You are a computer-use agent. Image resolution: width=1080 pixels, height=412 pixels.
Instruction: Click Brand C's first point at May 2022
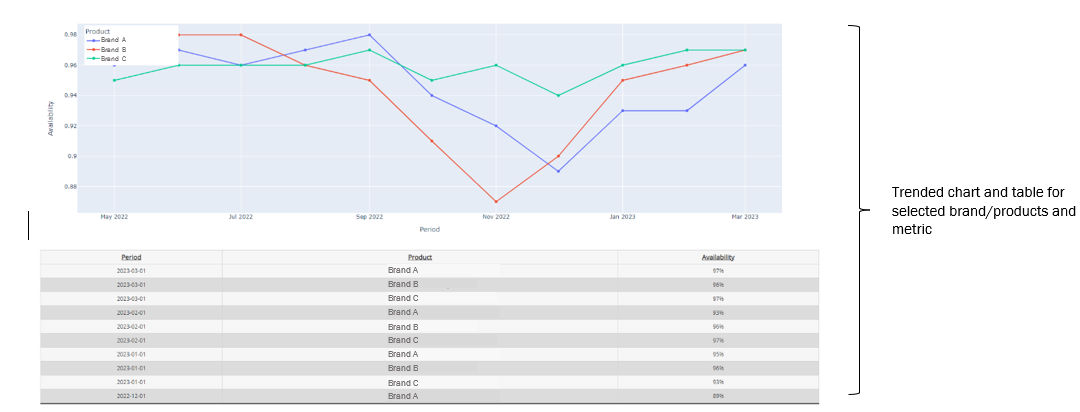click(114, 80)
